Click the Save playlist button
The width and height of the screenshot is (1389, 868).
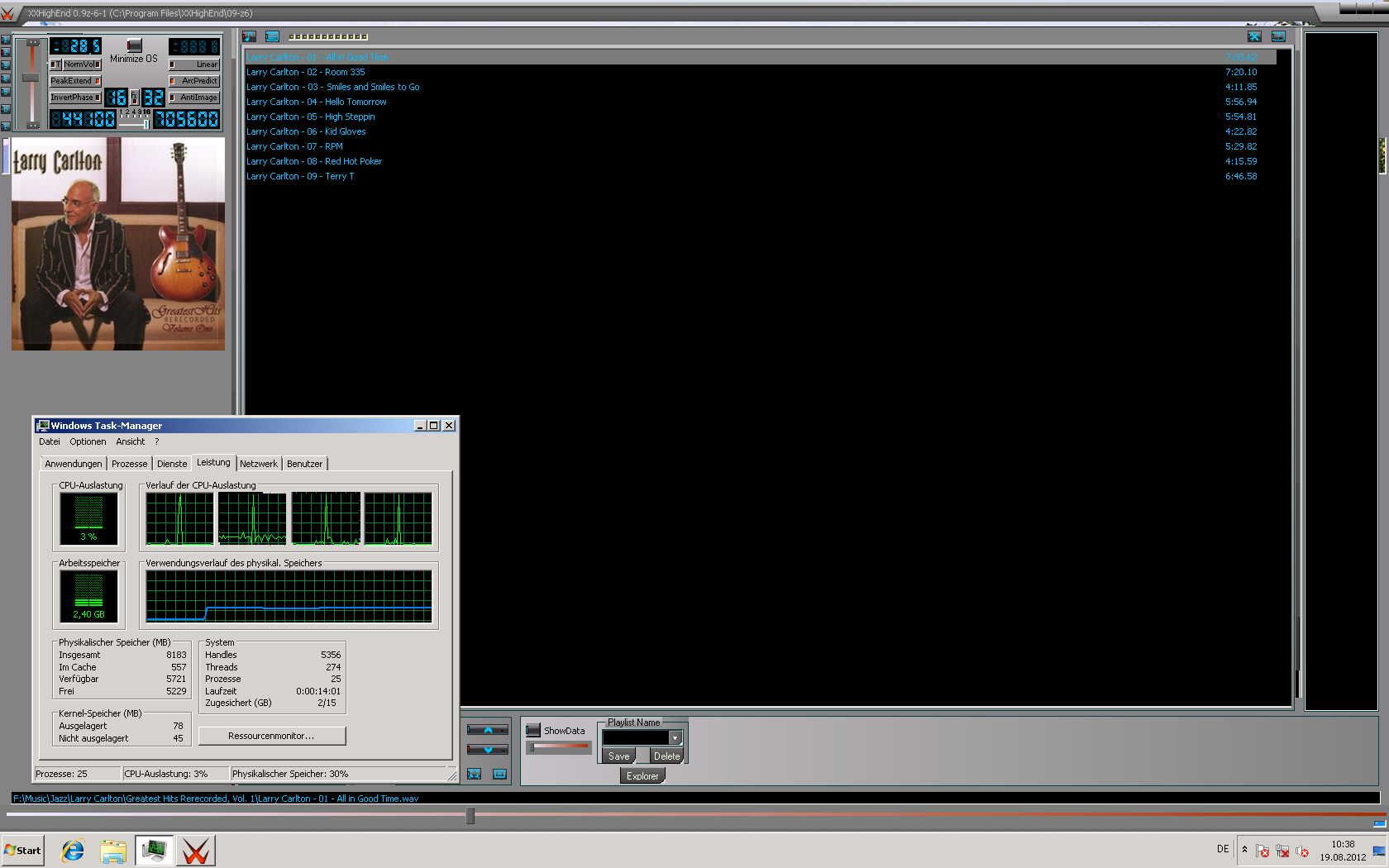point(619,756)
